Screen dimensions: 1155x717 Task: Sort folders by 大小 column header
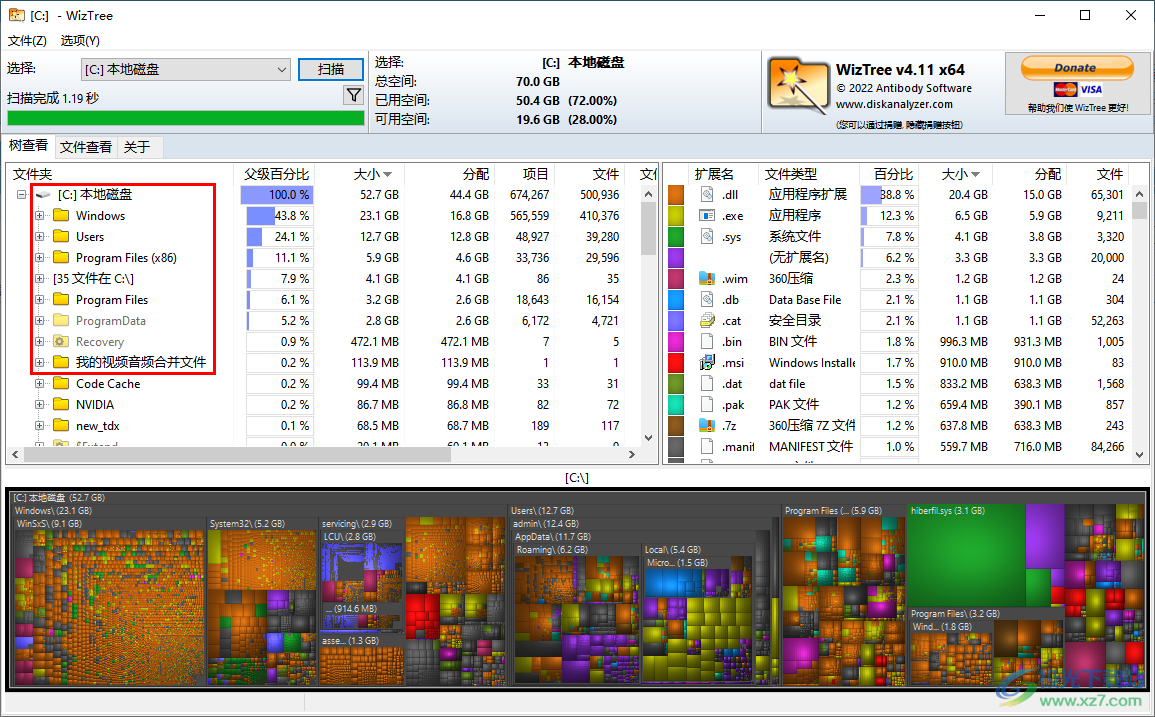(x=359, y=174)
